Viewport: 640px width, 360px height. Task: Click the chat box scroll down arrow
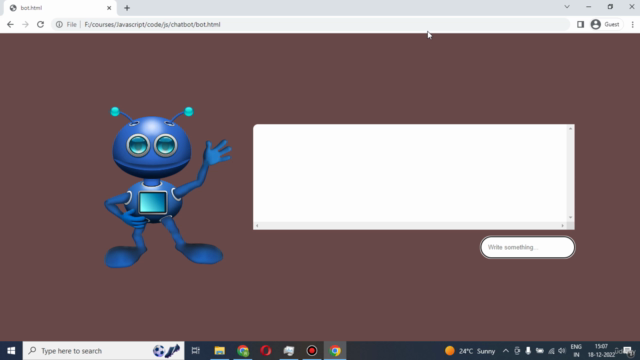pyautogui.click(x=571, y=218)
